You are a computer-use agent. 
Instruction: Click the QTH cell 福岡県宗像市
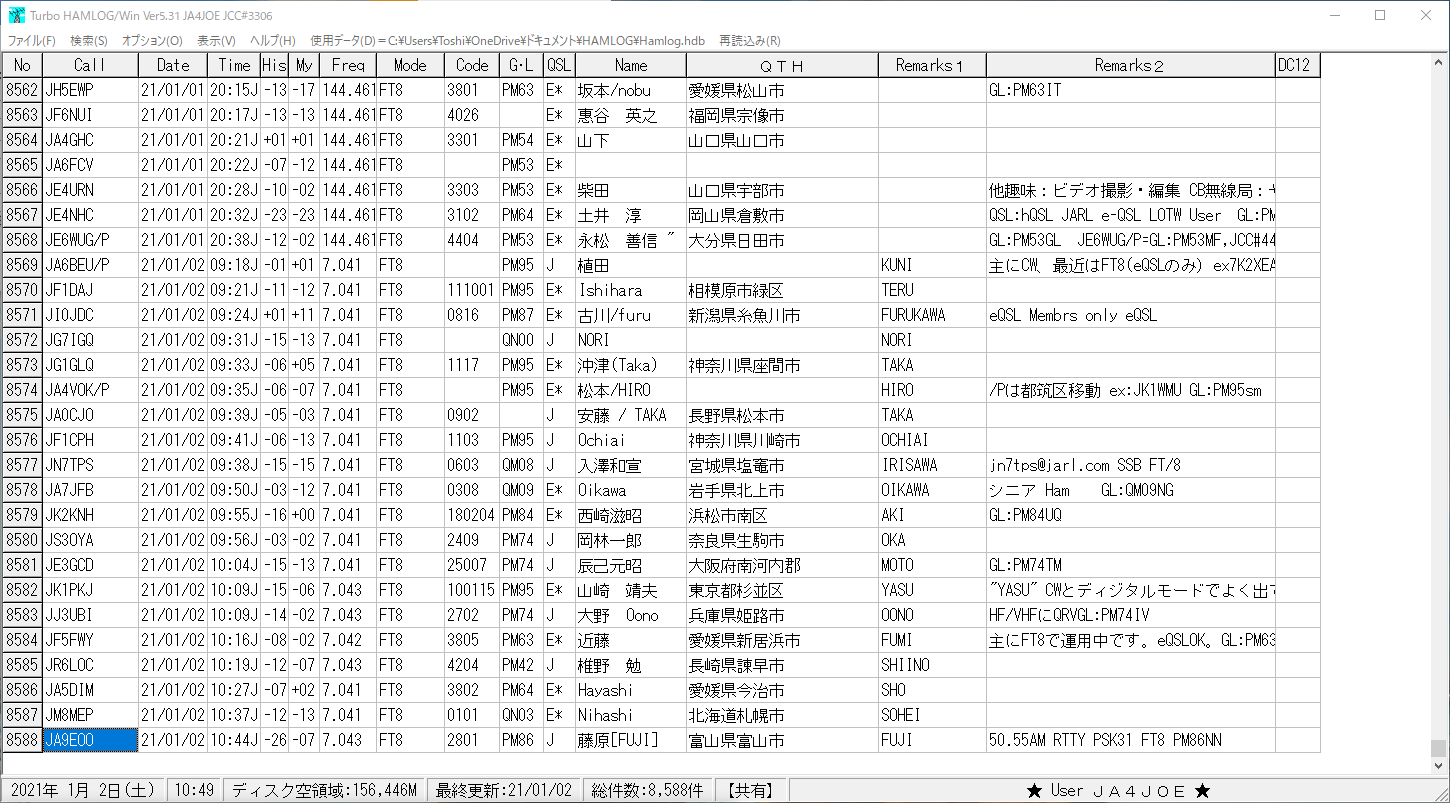[x=782, y=115]
